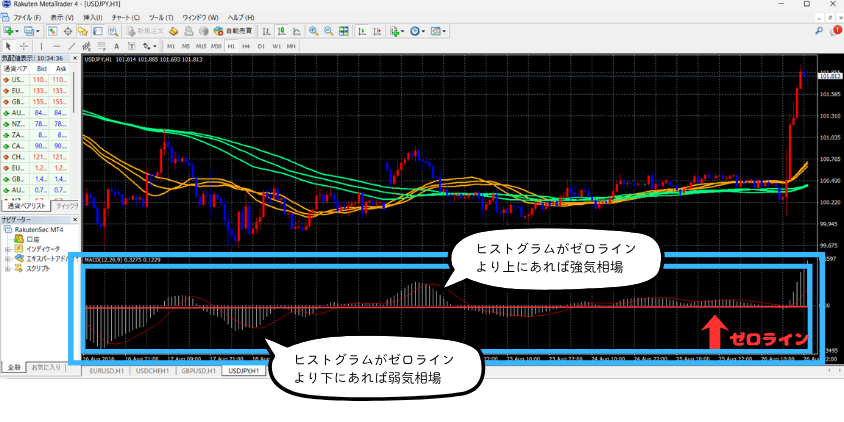Expand the インディケータ tree node

8,249
